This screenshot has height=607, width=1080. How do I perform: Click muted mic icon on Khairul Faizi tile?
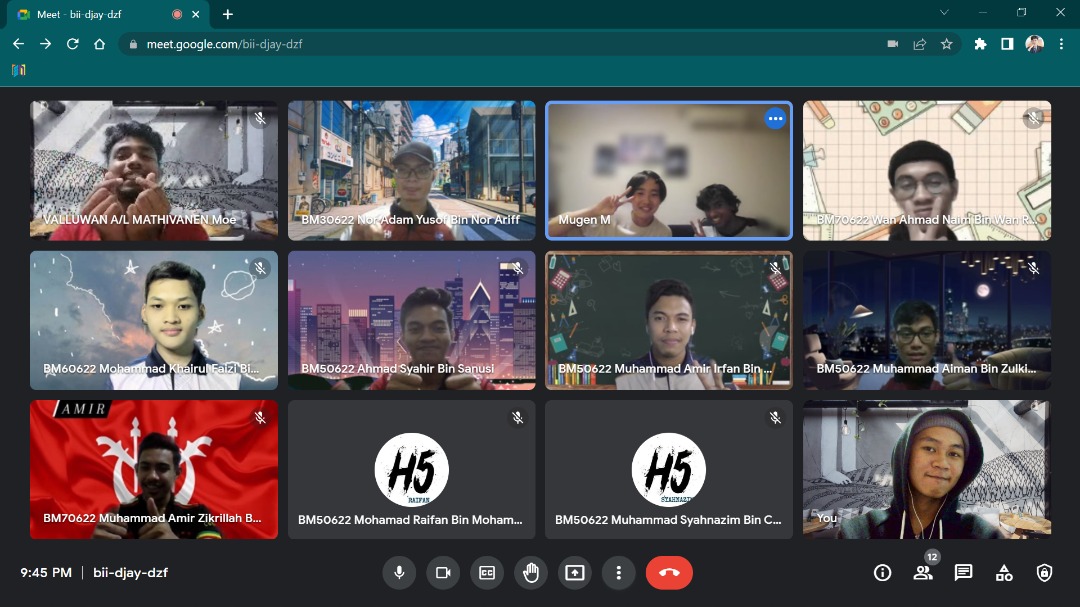click(x=260, y=268)
